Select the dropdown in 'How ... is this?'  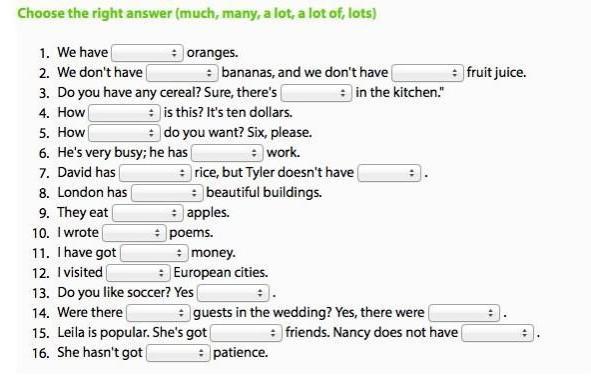click(124, 113)
